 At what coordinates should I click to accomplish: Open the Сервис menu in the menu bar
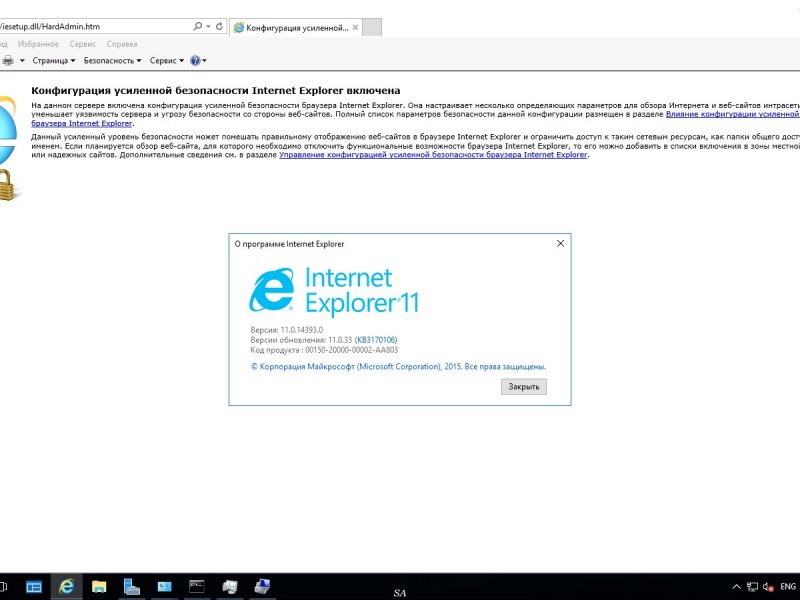click(x=83, y=44)
